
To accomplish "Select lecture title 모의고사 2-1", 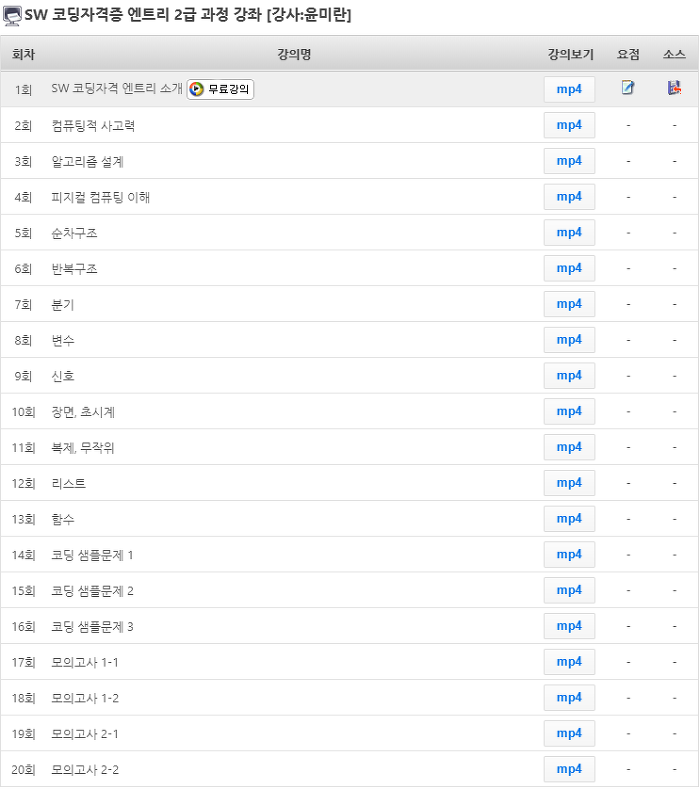I will click(x=85, y=734).
